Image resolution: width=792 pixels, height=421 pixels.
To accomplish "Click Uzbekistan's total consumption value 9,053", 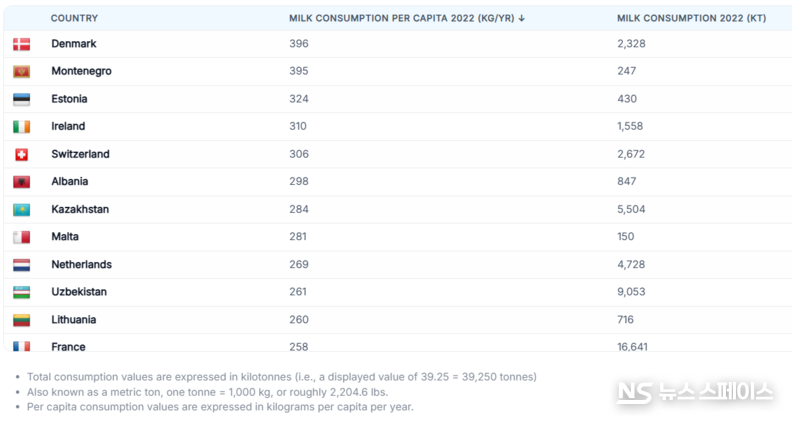I will click(631, 292).
